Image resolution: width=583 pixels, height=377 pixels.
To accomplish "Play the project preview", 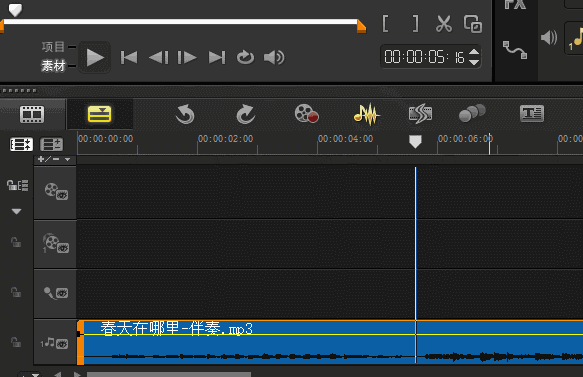I will pos(95,58).
